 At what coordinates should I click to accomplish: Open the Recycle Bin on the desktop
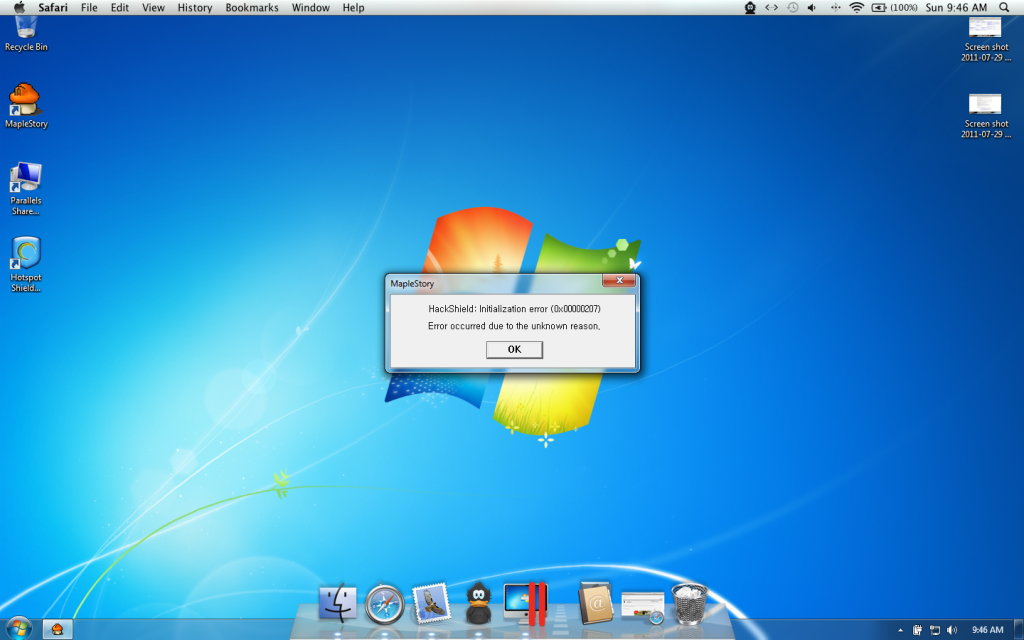pos(25,28)
